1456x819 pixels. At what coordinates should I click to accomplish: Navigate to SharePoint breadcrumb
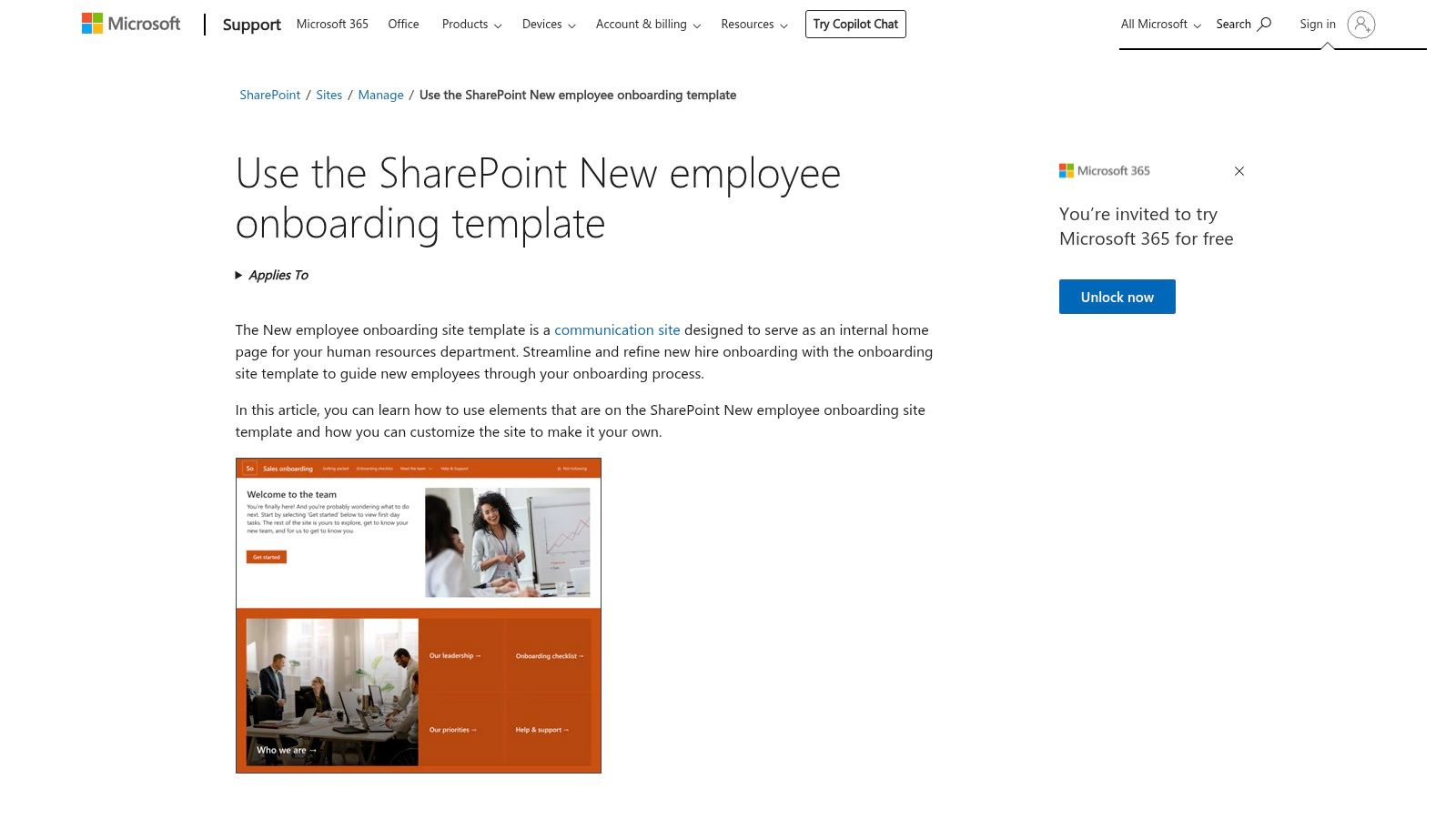point(269,96)
